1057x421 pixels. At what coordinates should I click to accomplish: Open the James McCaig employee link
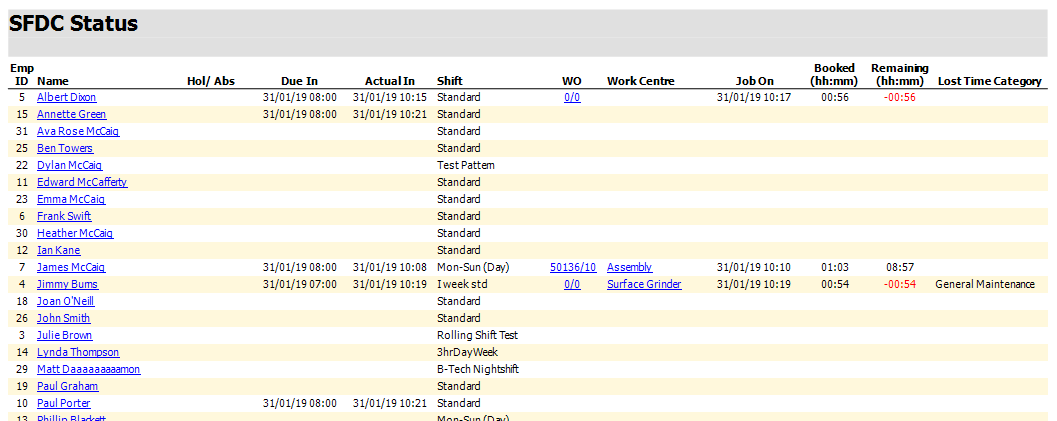(x=71, y=267)
